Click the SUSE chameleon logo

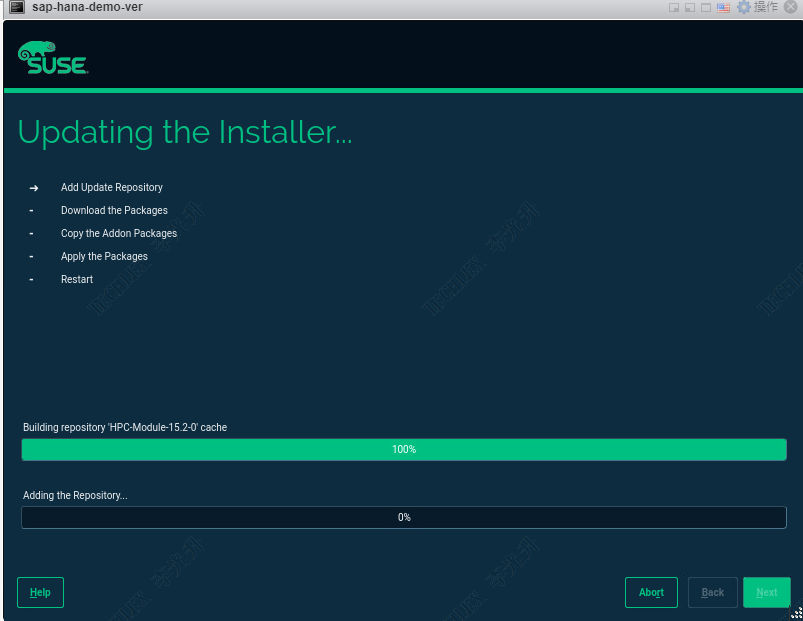53,58
